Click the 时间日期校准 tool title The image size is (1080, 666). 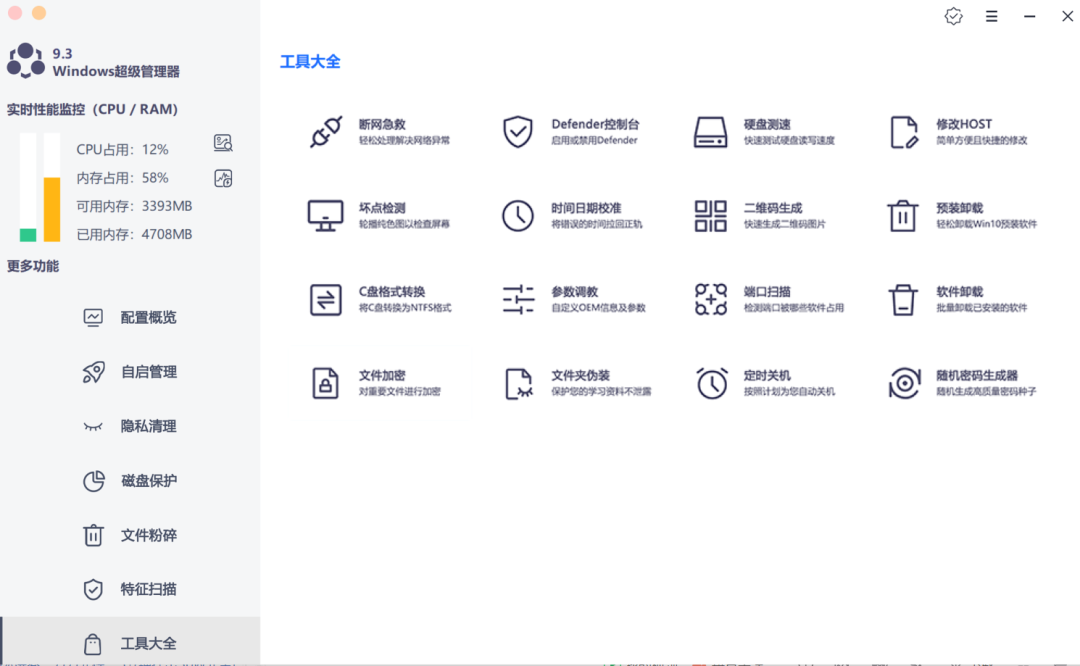[x=586, y=208]
